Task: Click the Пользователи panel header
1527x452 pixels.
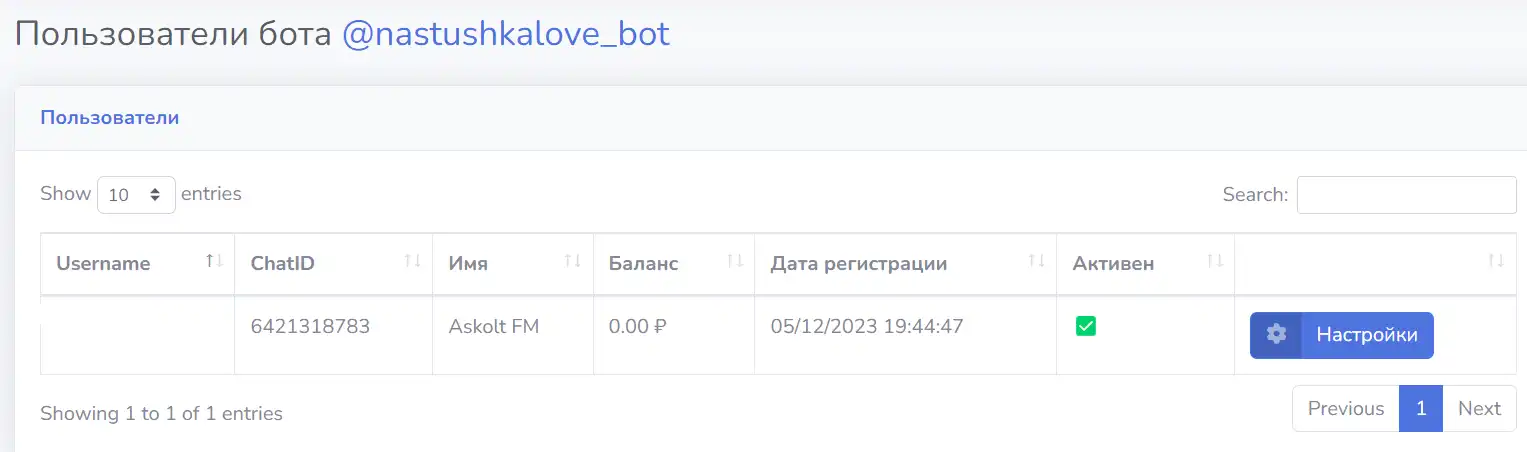Action: [109, 117]
